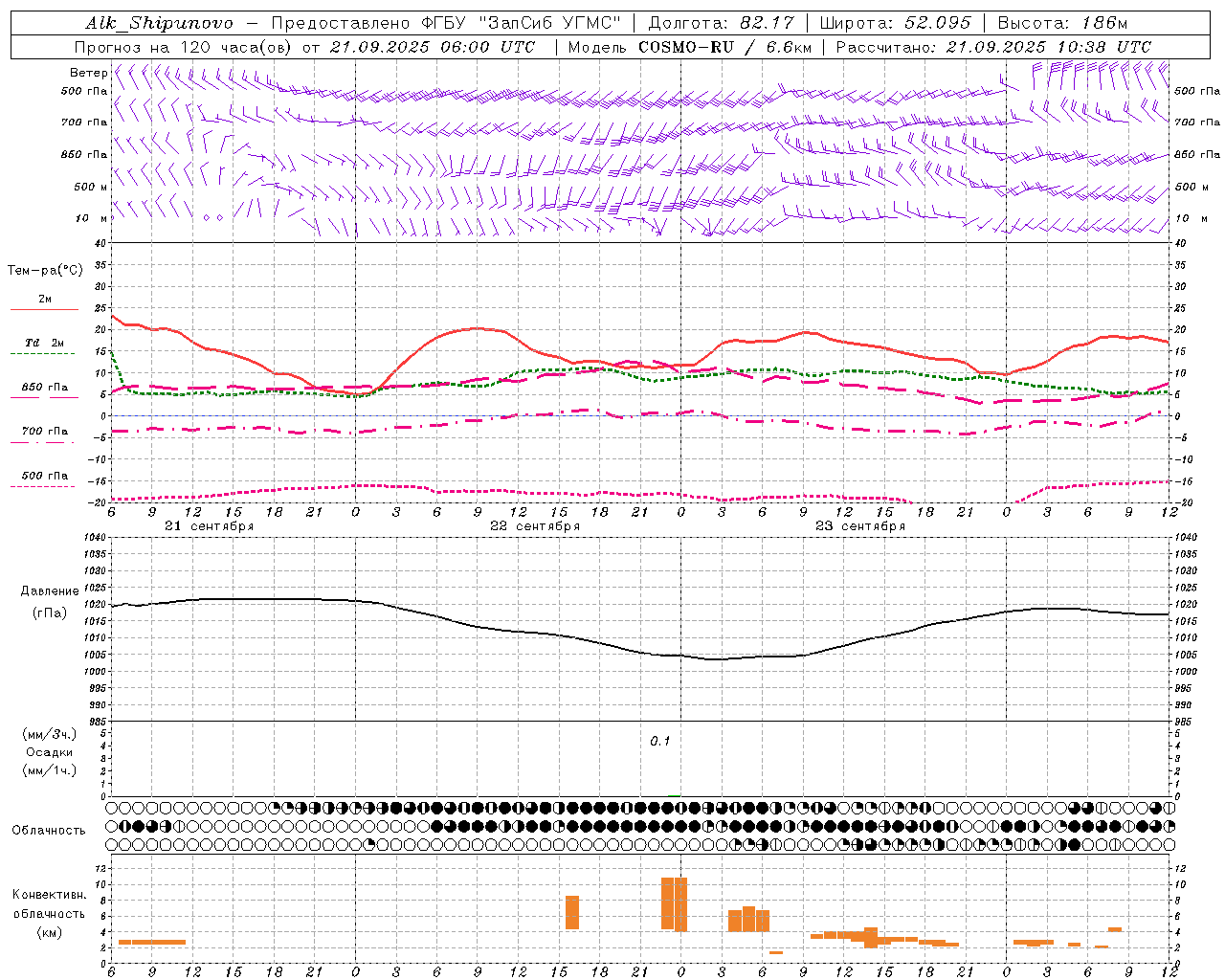
Task: Select the Прогноз на 120 часа(ов) text
Action: click(184, 47)
